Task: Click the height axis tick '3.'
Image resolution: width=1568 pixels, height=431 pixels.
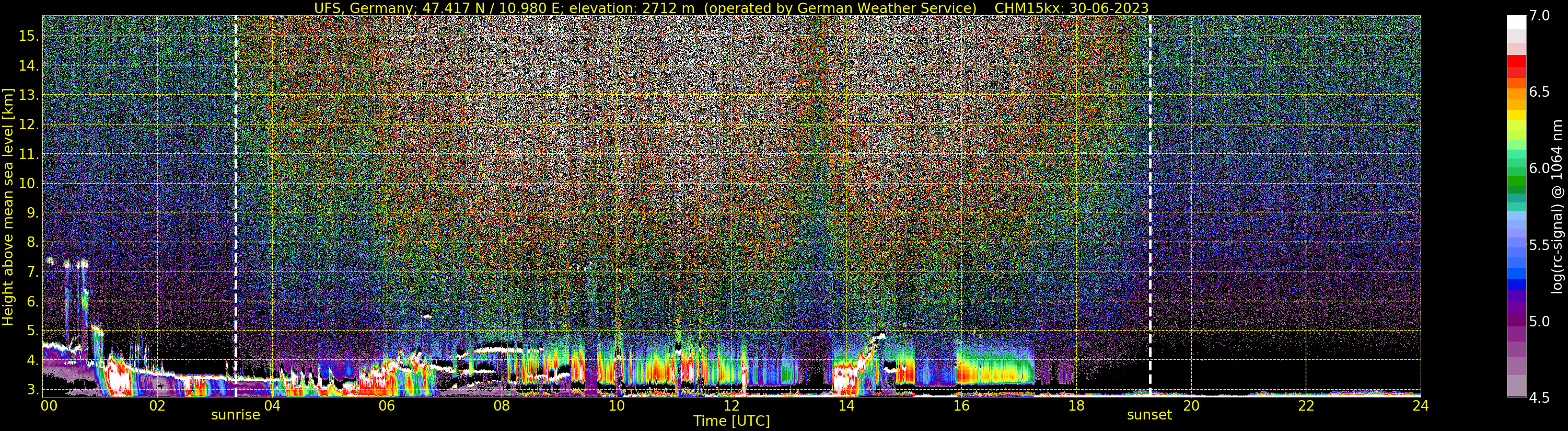Action: (x=32, y=389)
